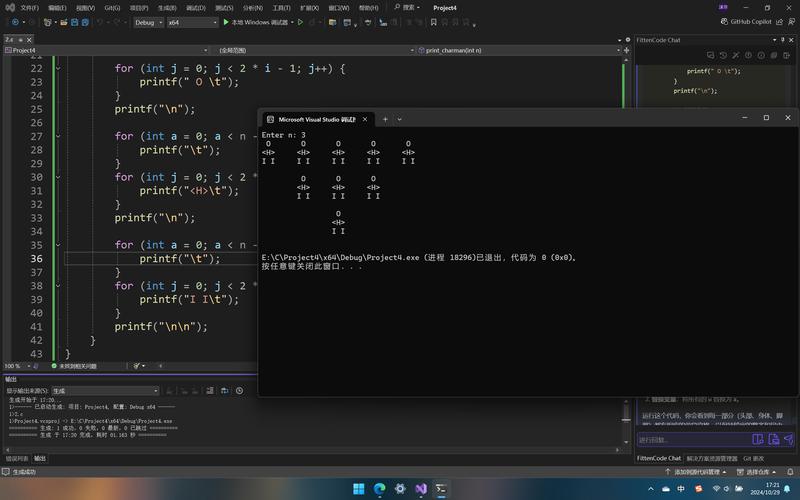Open the Debug configuration dropdown
The width and height of the screenshot is (800, 500).
(x=148, y=22)
